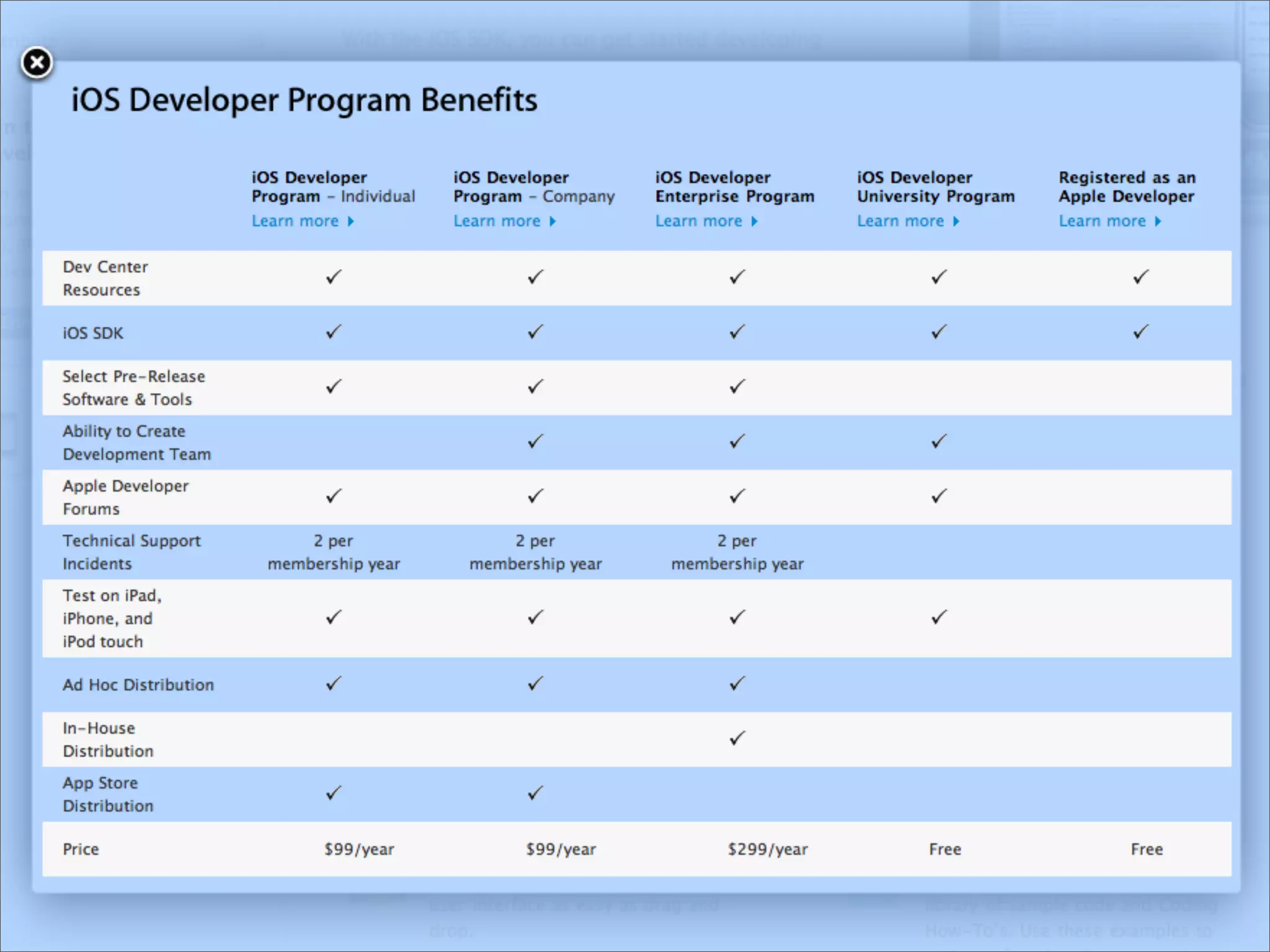Click iOS SDK checkmark under University Program
1270x952 pixels.
tap(939, 332)
